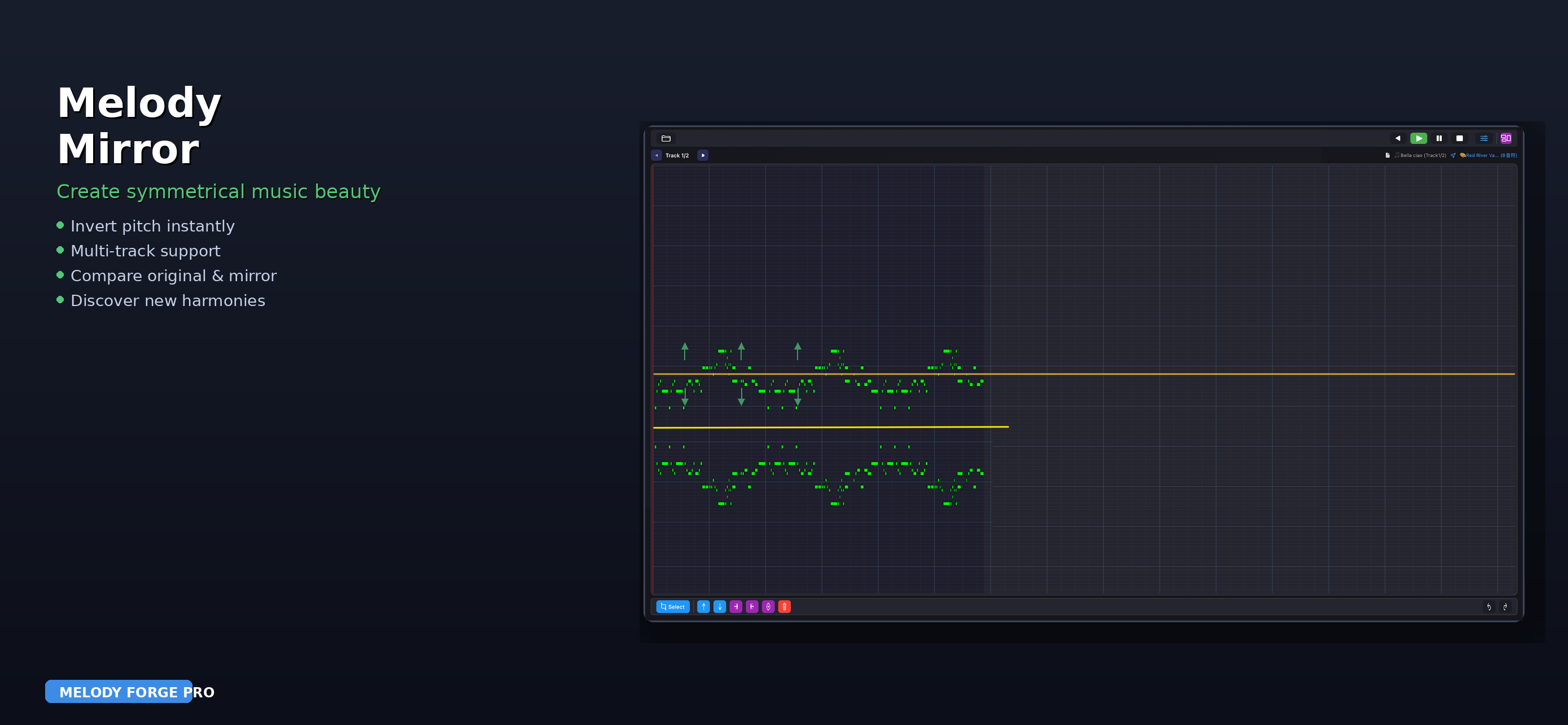Click the red playhead at grid start
1568x725 pixels.
pyautogui.click(x=652, y=379)
